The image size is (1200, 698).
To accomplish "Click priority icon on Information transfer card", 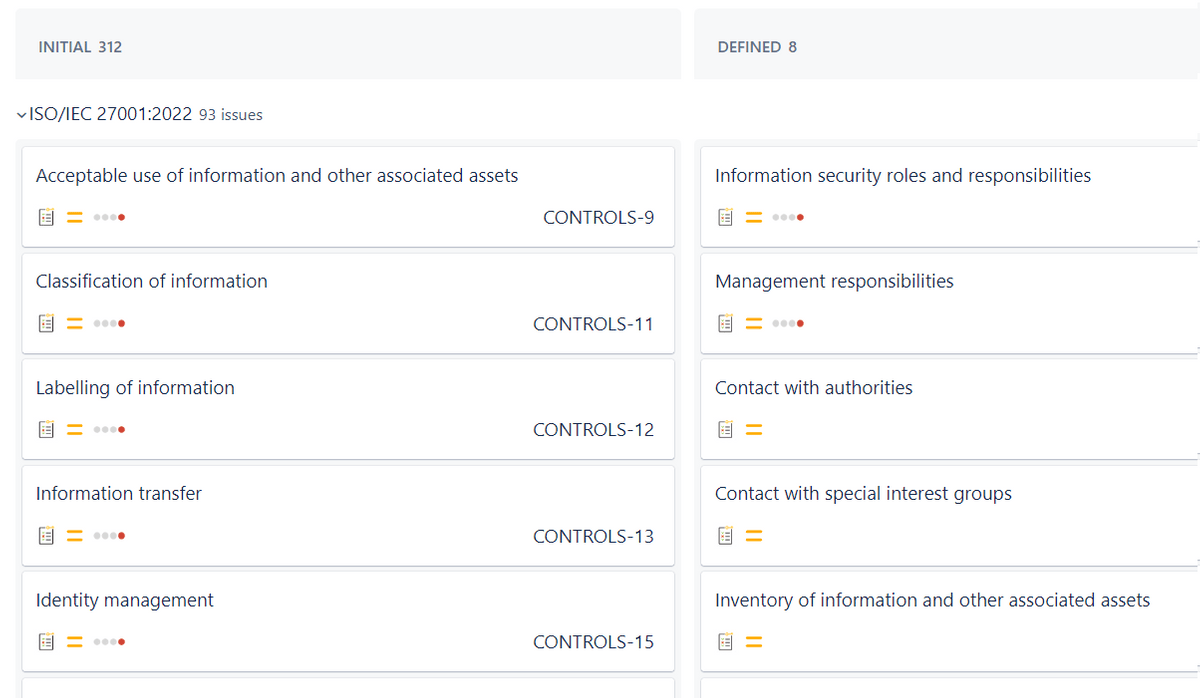I will [74, 536].
